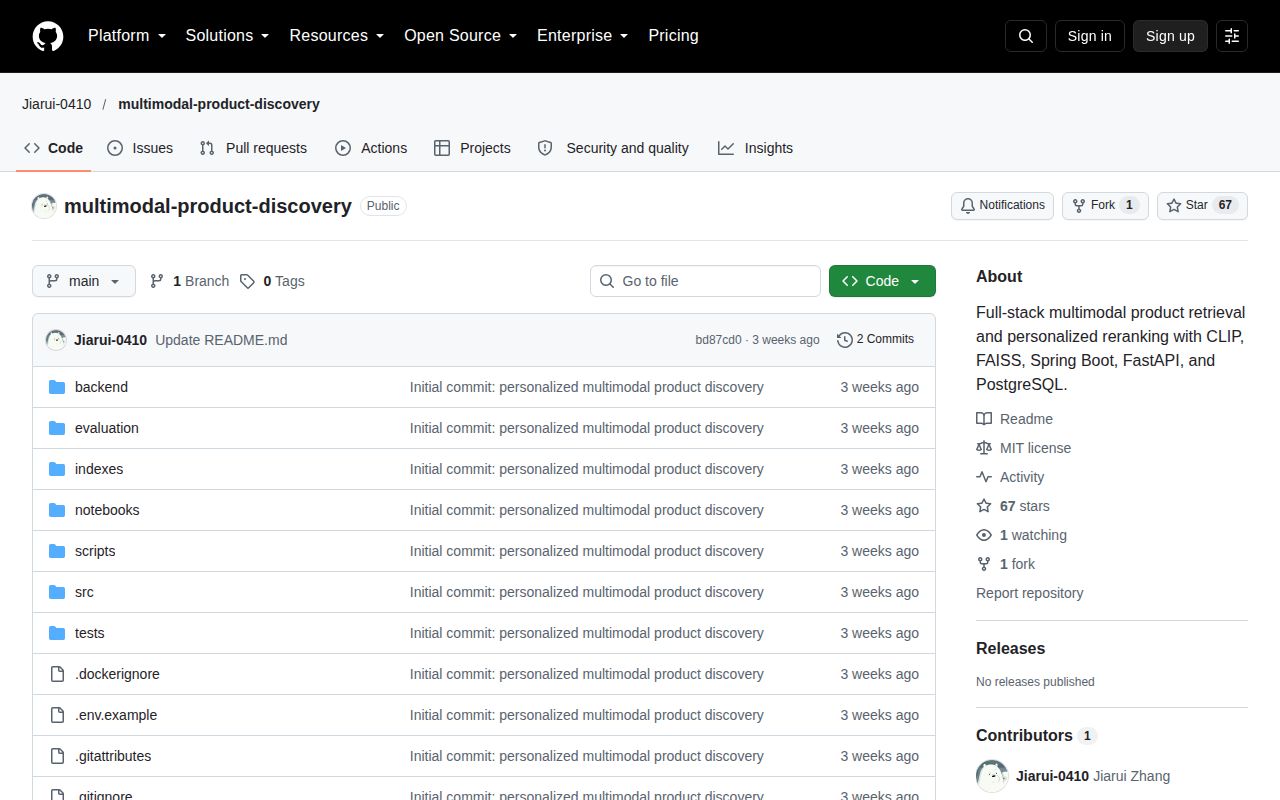Open the main branch selector

pyautogui.click(x=84, y=281)
